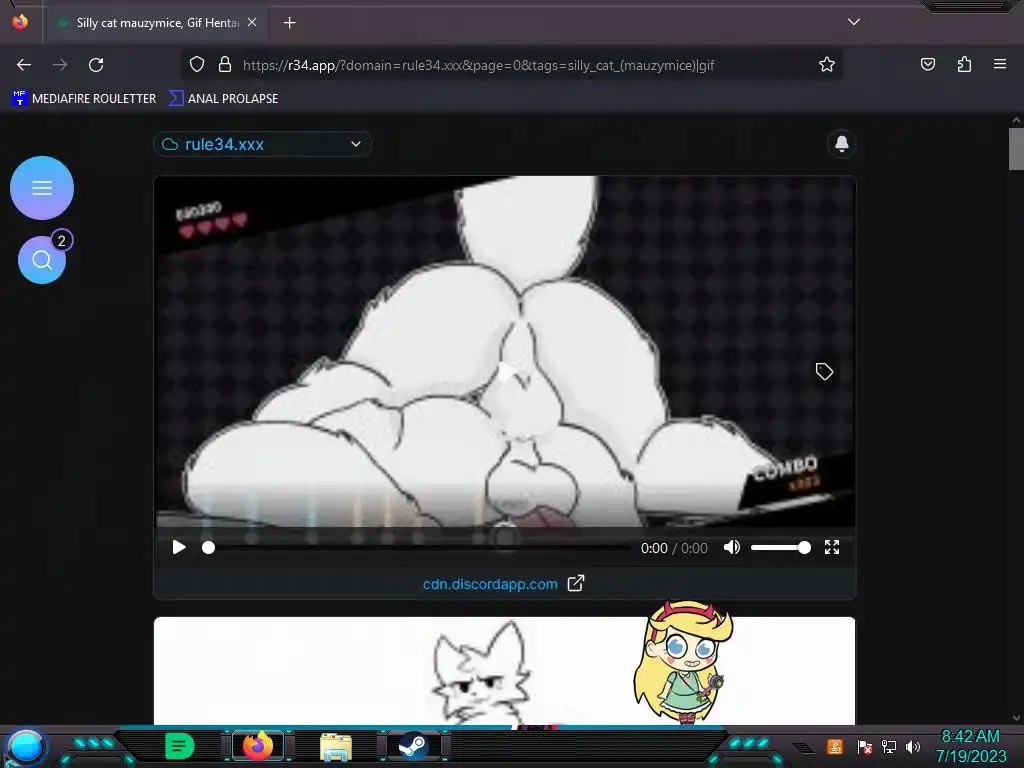Mute the video with the speaker icon
This screenshot has height=768, width=1024.
[x=732, y=547]
